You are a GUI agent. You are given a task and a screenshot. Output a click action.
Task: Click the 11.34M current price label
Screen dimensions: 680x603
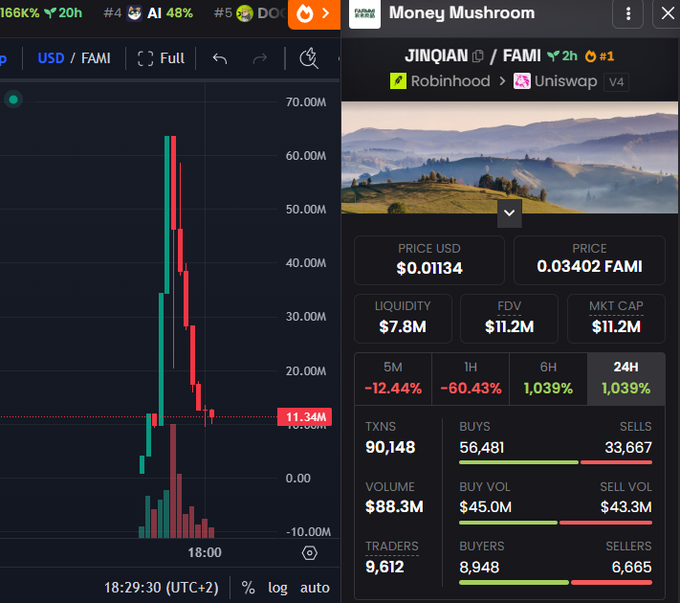pyautogui.click(x=304, y=417)
